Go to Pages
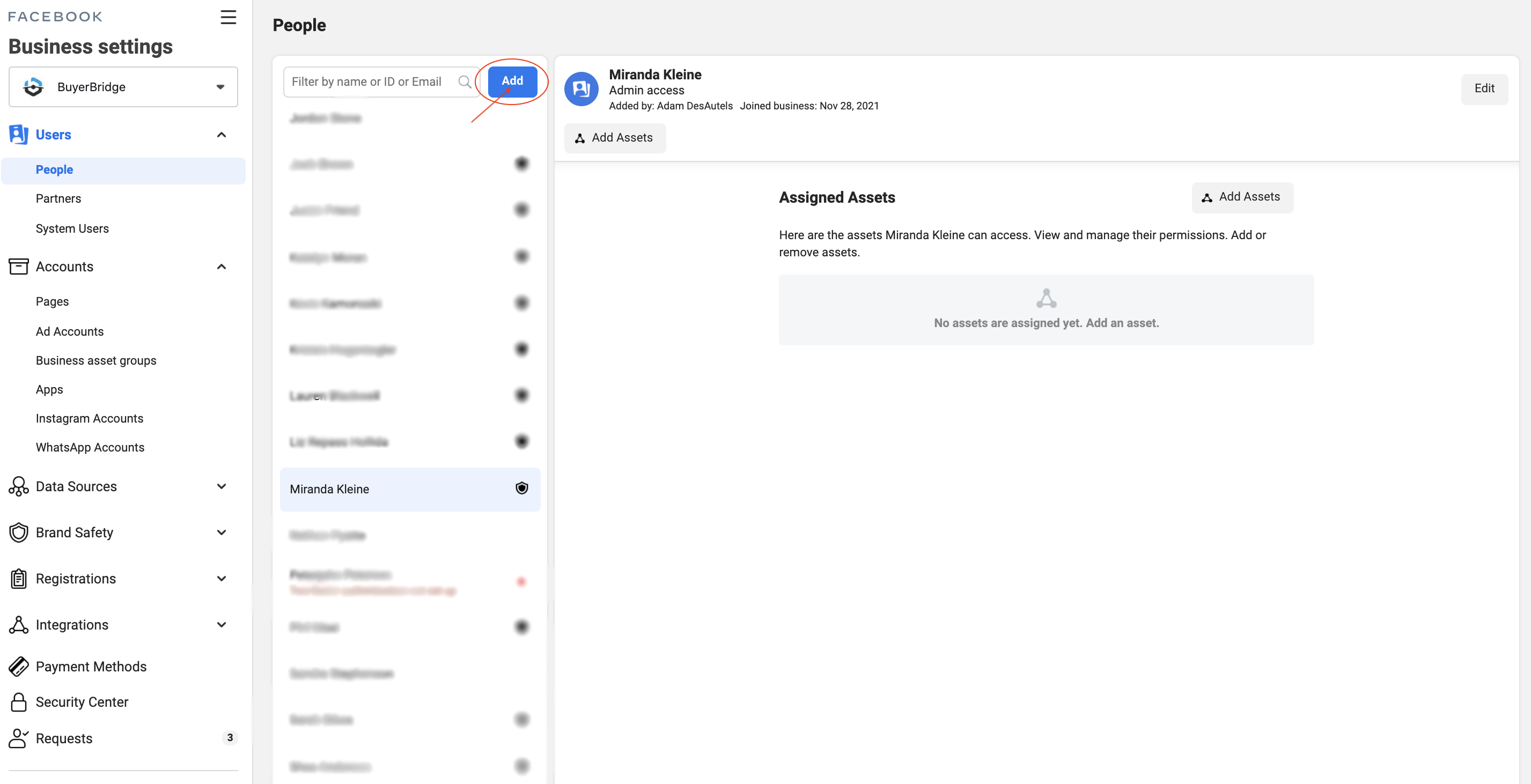This screenshot has height=784, width=1531. [52, 302]
